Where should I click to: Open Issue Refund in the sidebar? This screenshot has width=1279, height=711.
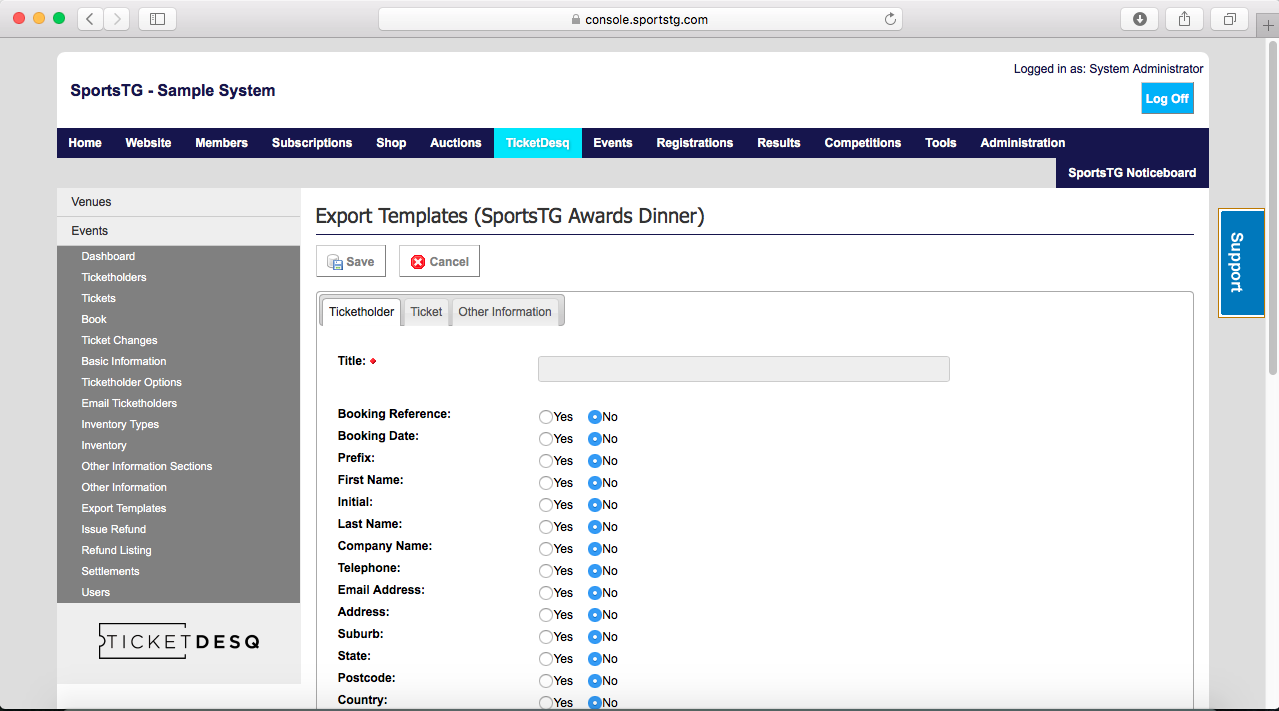click(x=114, y=530)
